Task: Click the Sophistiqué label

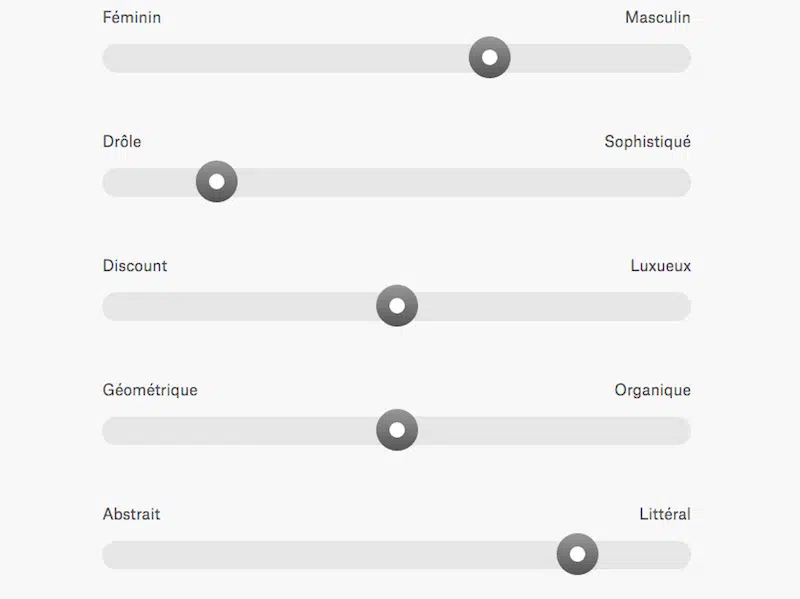Action: (x=647, y=142)
